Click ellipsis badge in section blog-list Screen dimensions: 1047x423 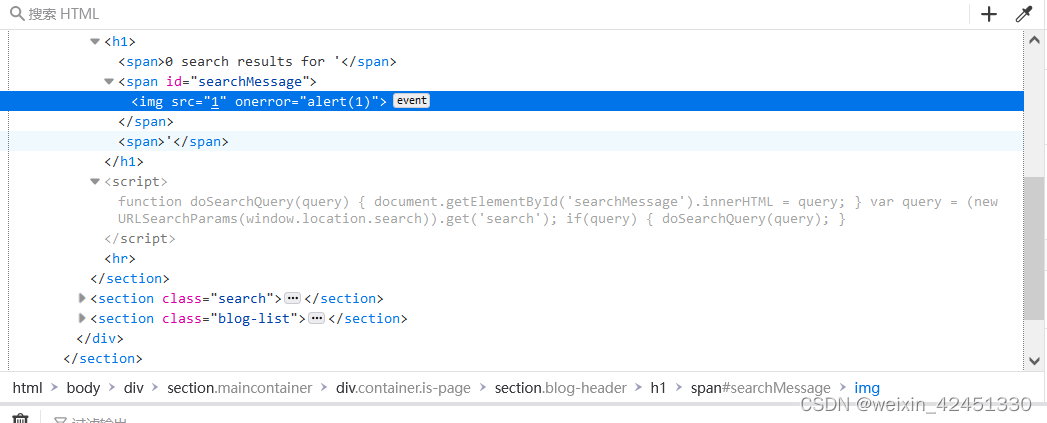click(x=317, y=319)
